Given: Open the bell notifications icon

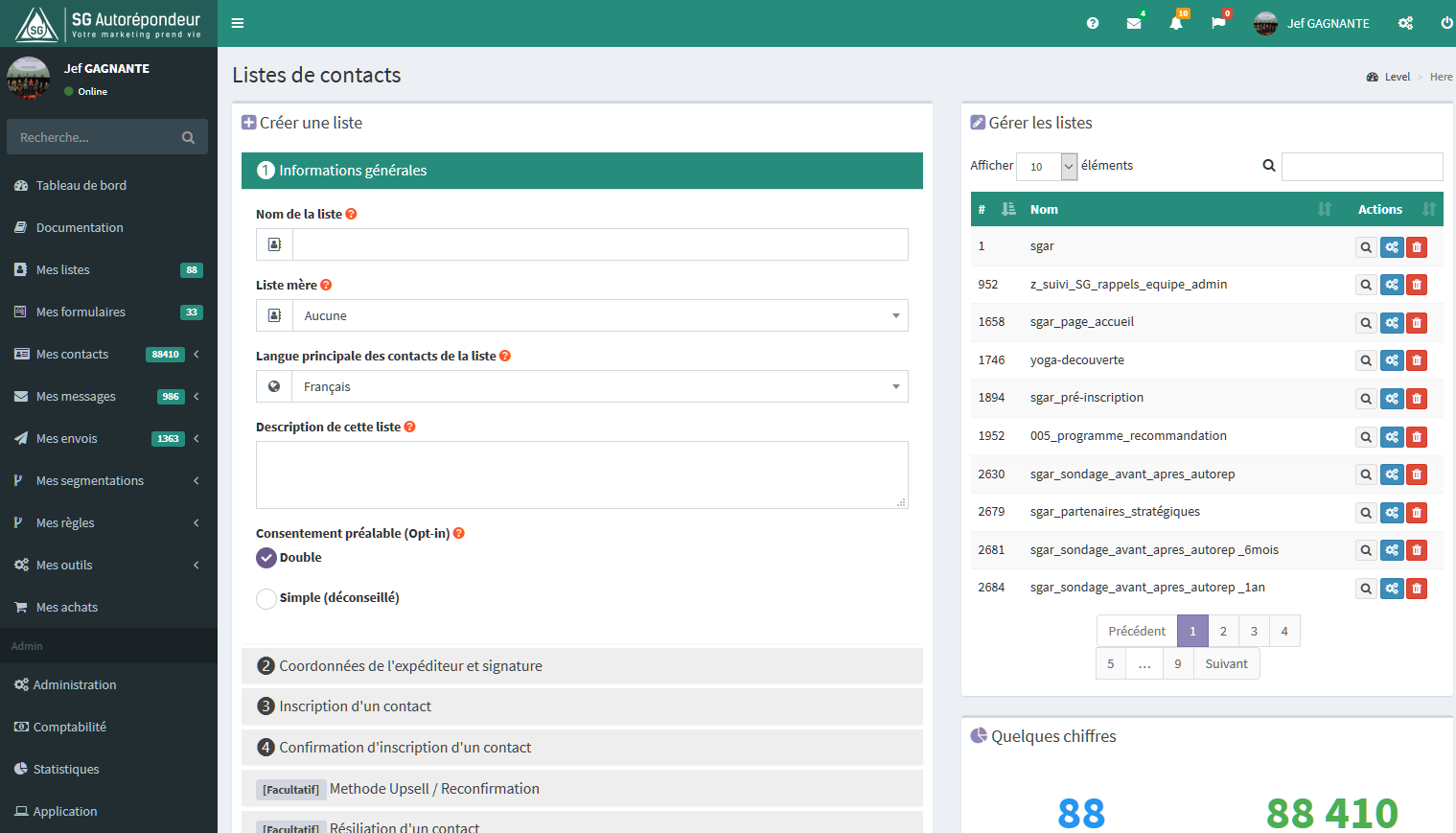Looking at the screenshot, I should [1176, 23].
